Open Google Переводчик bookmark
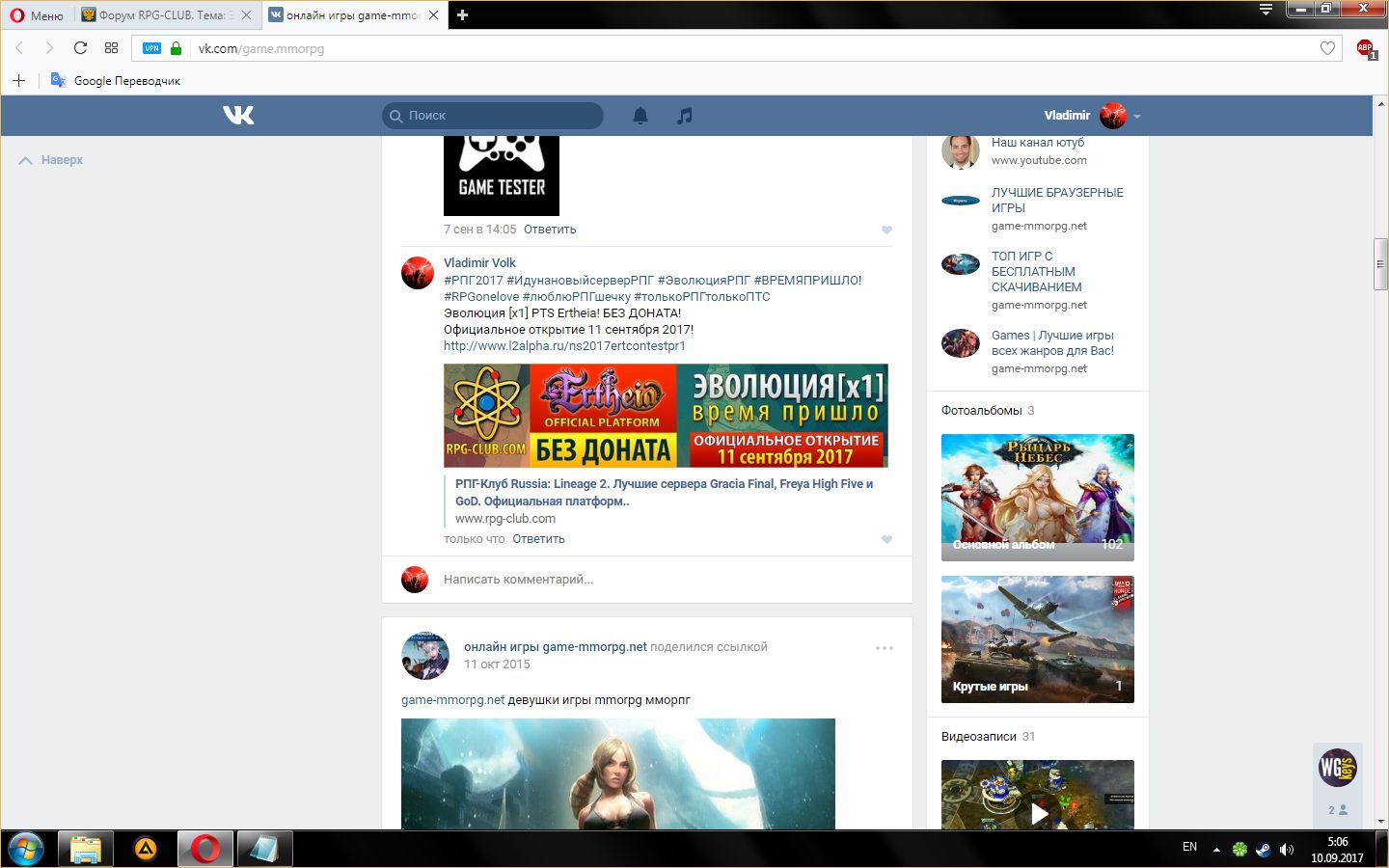Viewport: 1389px width, 868px height. click(x=116, y=81)
